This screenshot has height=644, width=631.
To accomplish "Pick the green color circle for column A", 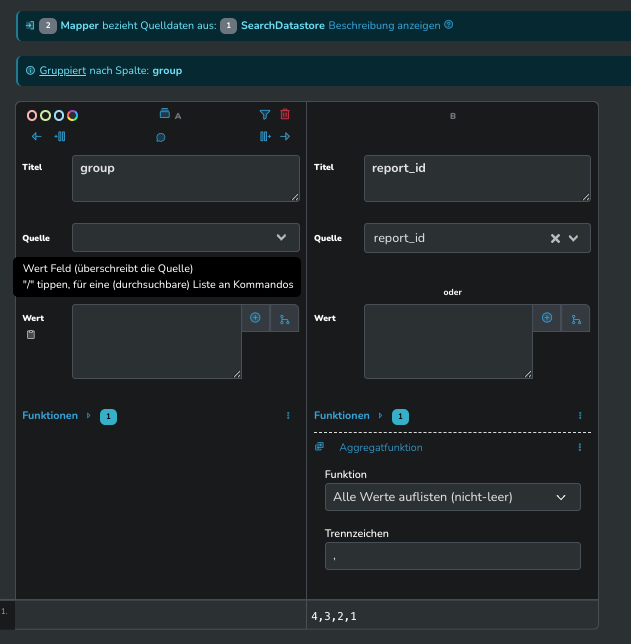I will click(x=45, y=116).
